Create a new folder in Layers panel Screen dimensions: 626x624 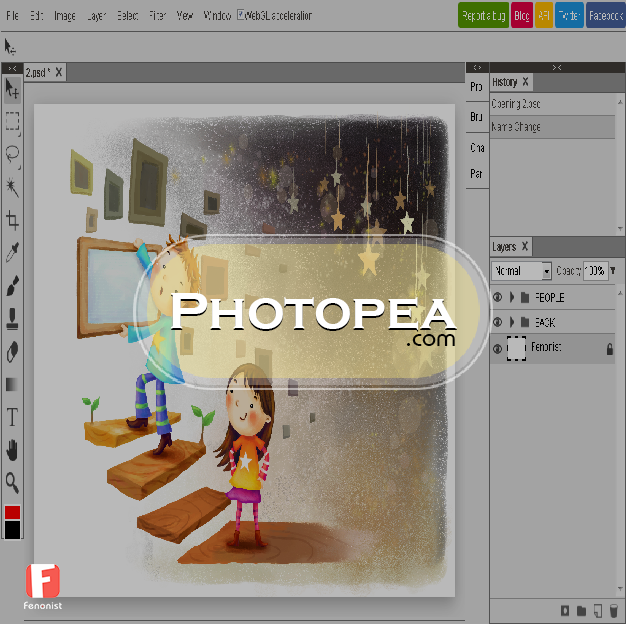(581, 610)
